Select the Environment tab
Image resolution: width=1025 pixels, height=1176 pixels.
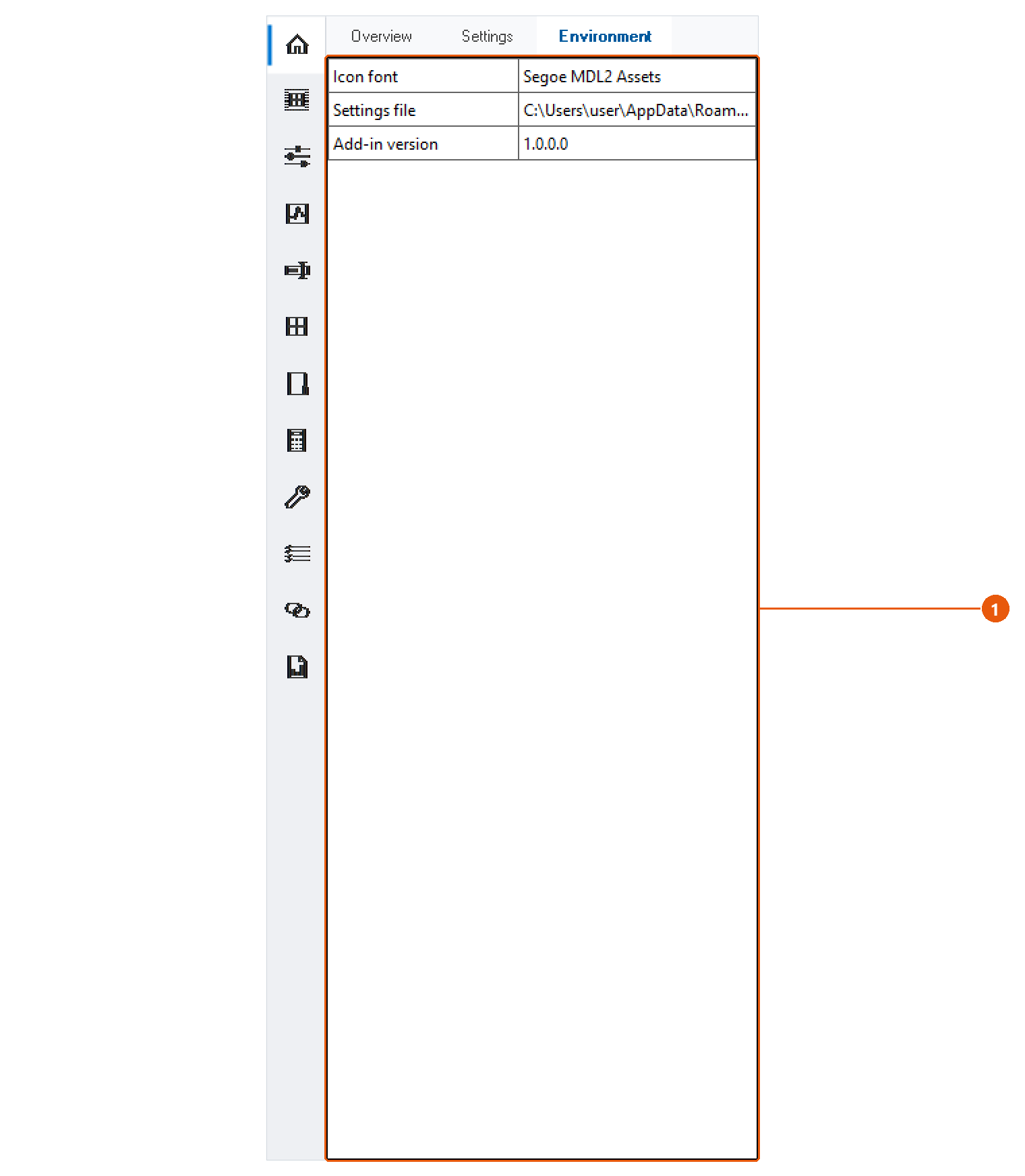click(x=605, y=36)
